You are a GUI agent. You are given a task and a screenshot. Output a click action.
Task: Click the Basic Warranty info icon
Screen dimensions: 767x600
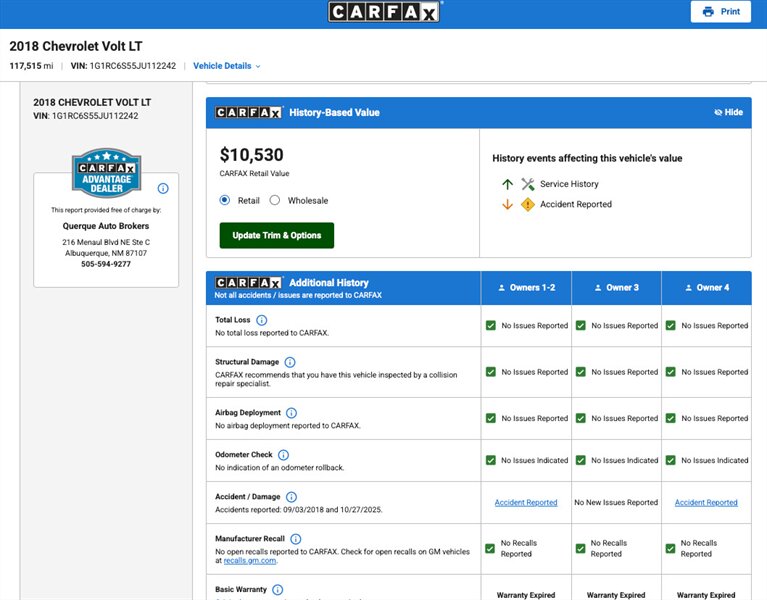click(277, 590)
